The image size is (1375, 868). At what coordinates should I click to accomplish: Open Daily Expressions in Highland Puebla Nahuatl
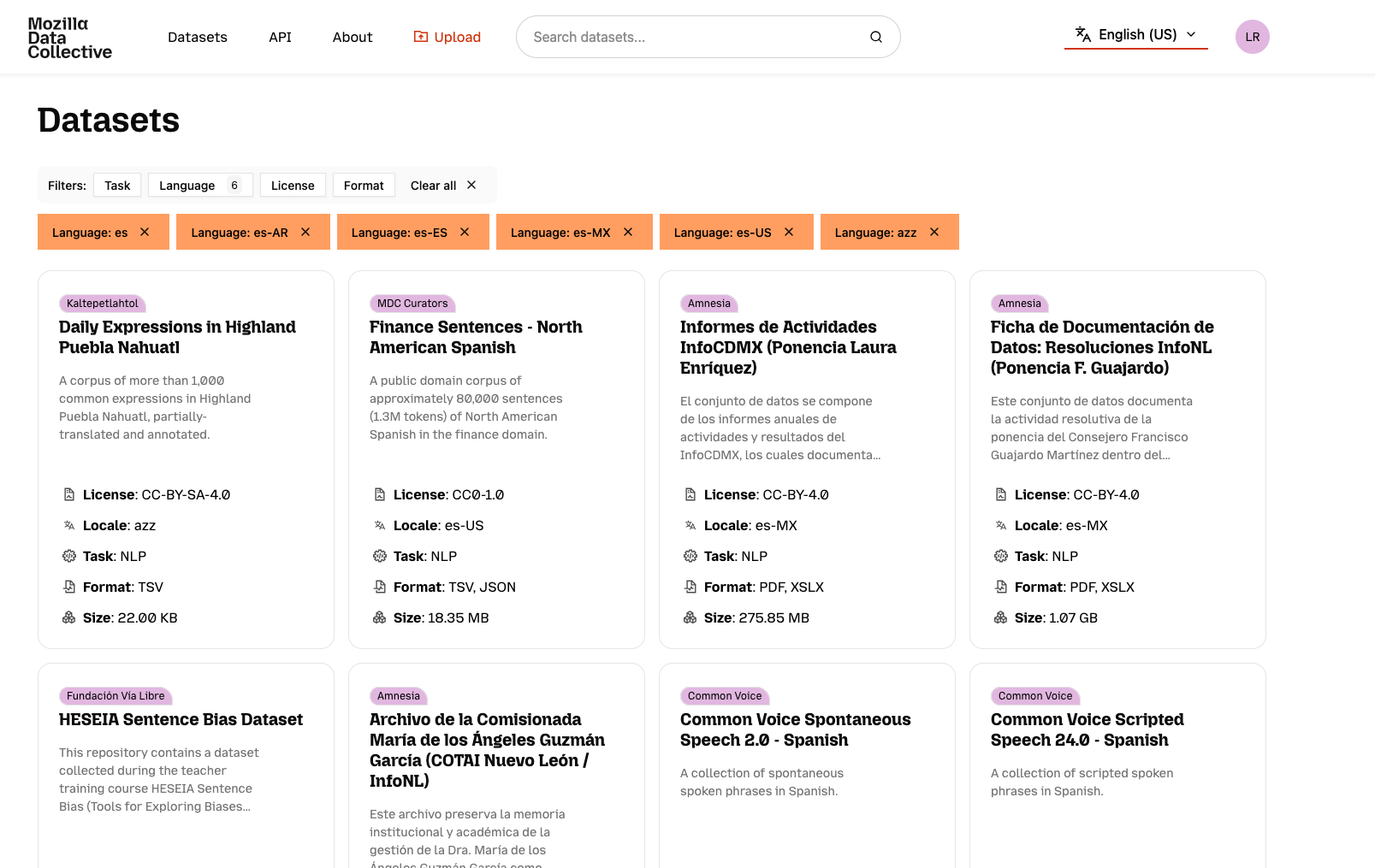click(x=177, y=337)
